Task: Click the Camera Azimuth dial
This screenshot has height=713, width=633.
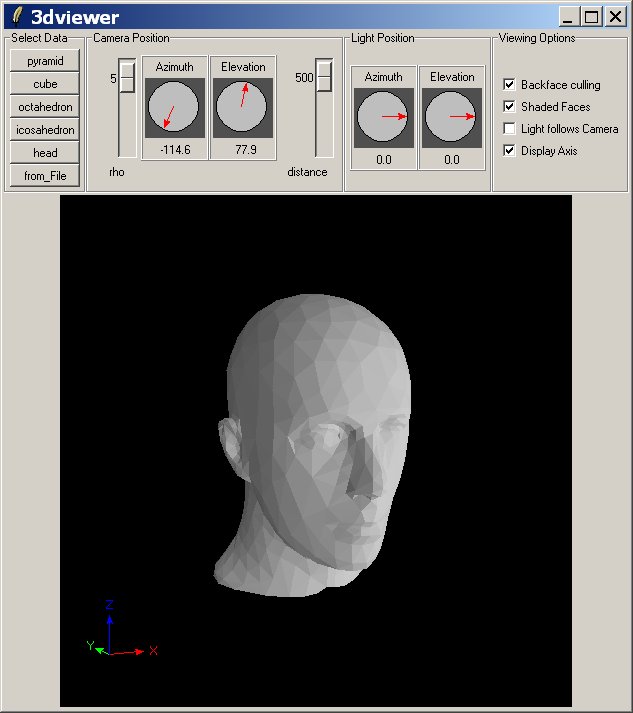Action: coord(173,108)
